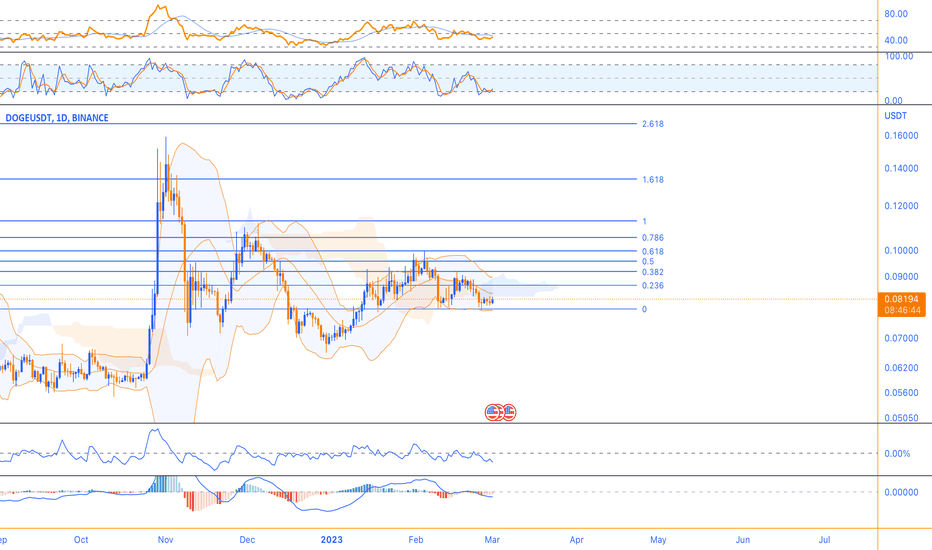
Task: Click the candle countdown timer 08:46:44
Action: tap(902, 310)
